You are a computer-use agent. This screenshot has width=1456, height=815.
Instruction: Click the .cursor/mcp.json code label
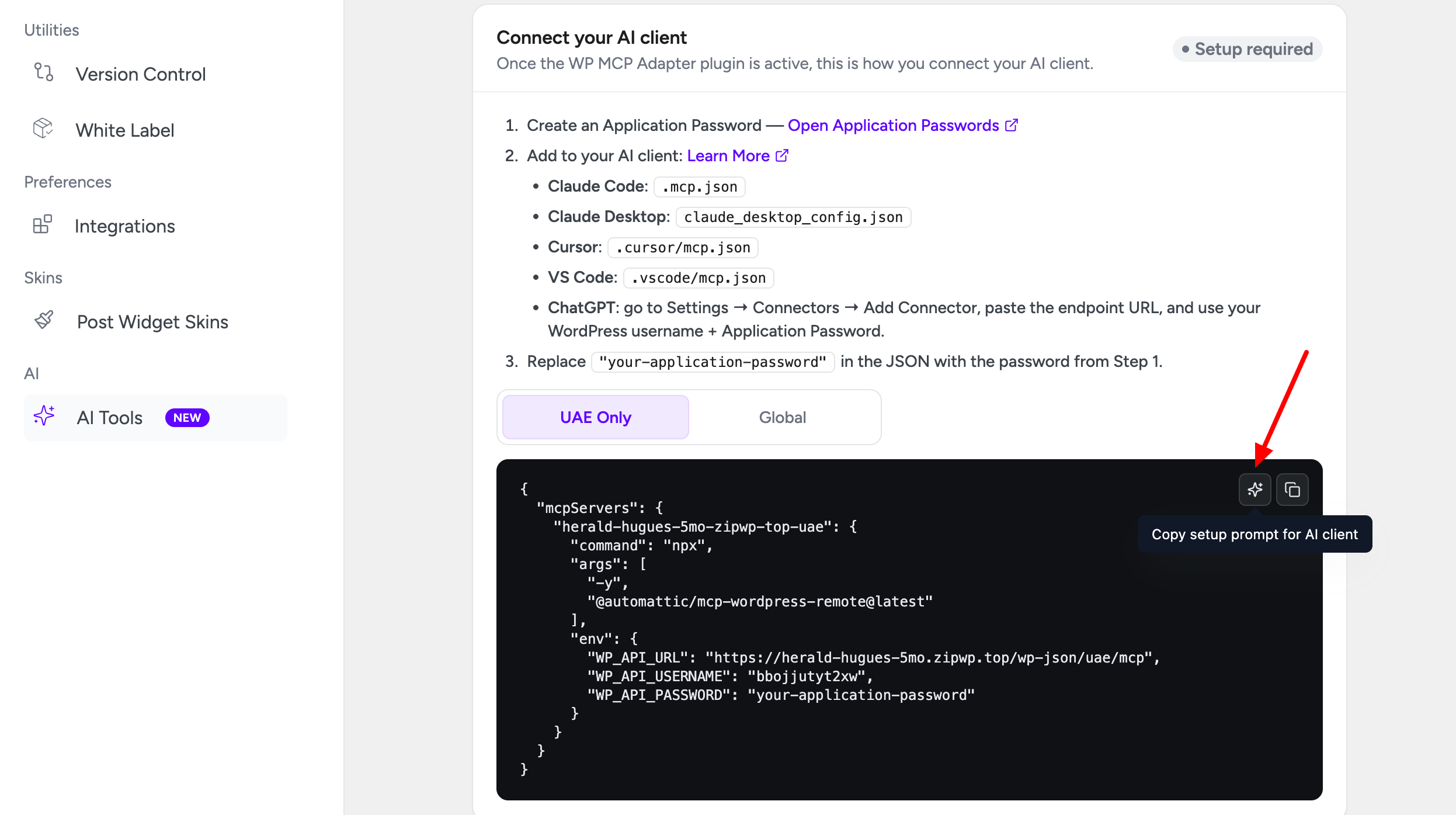coord(683,248)
